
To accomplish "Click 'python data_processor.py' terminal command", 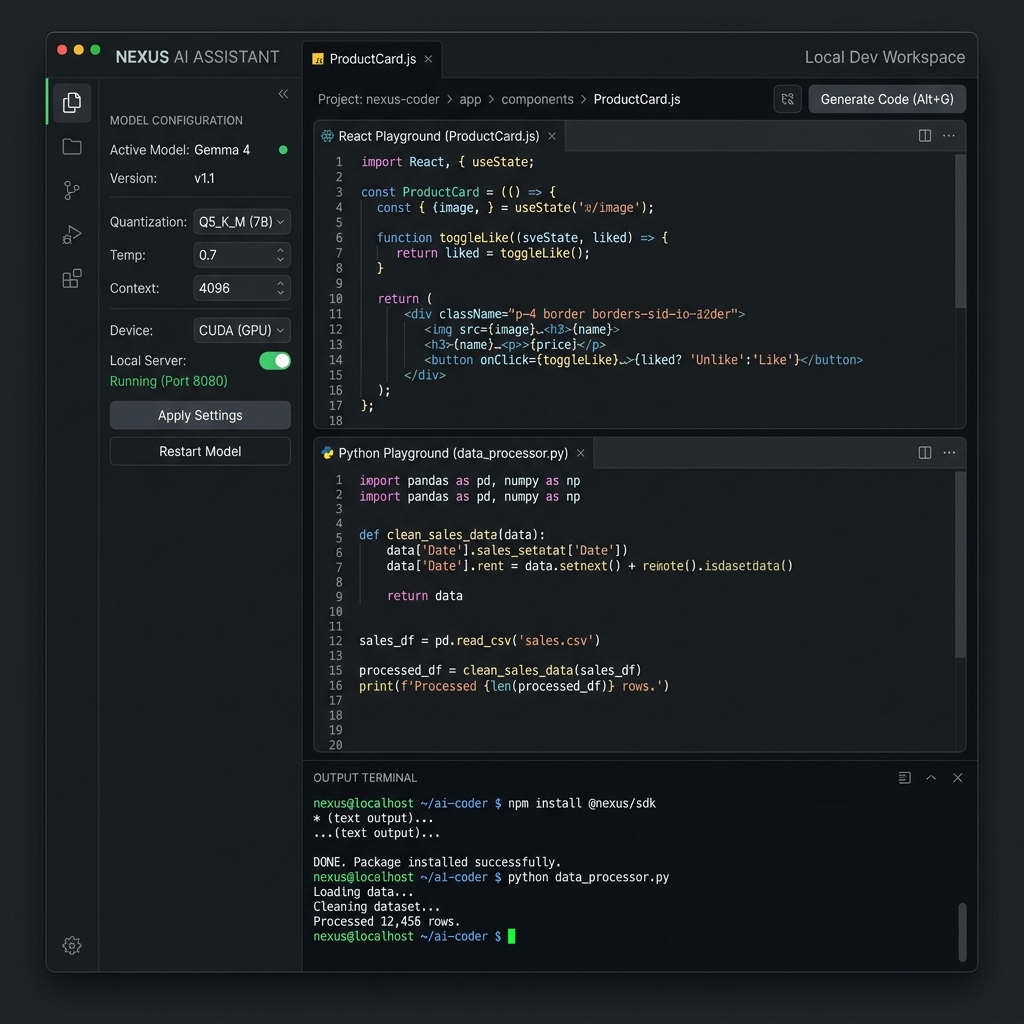I will pyautogui.click(x=588, y=876).
